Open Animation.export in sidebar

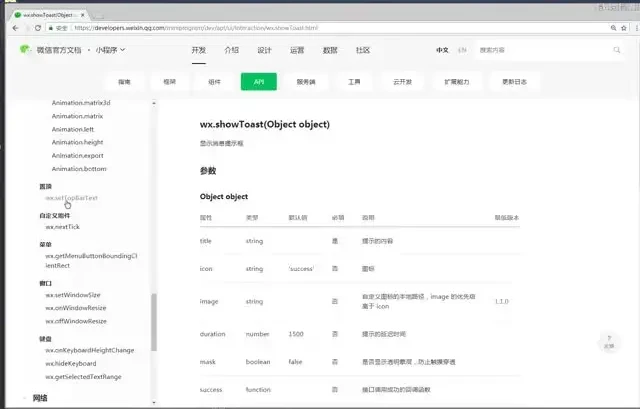(77, 156)
